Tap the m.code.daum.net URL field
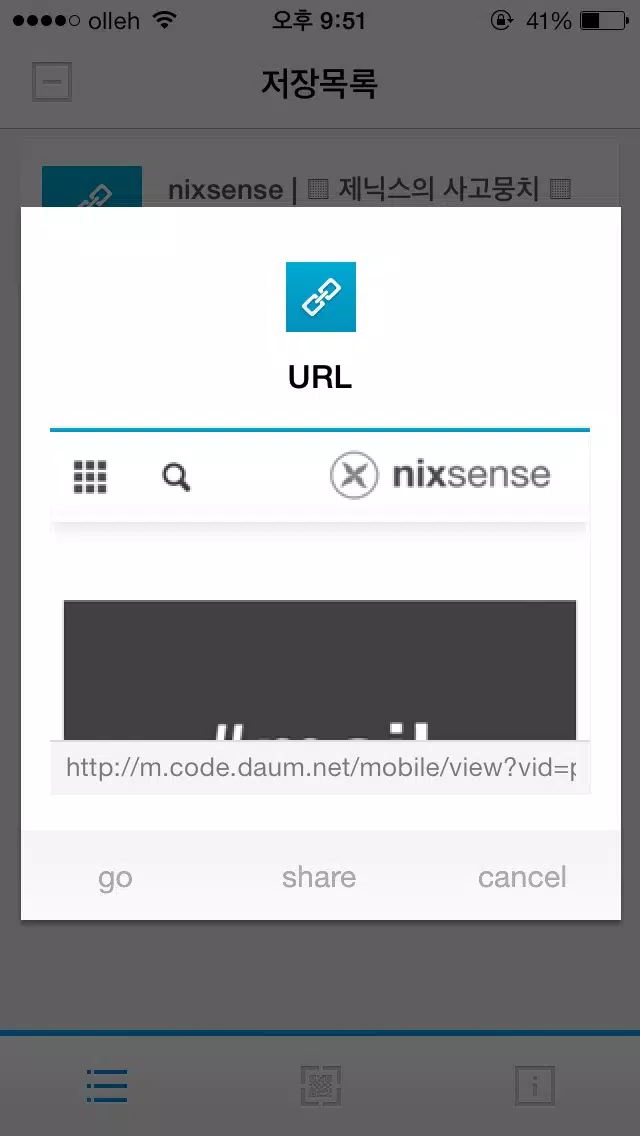 coord(320,767)
